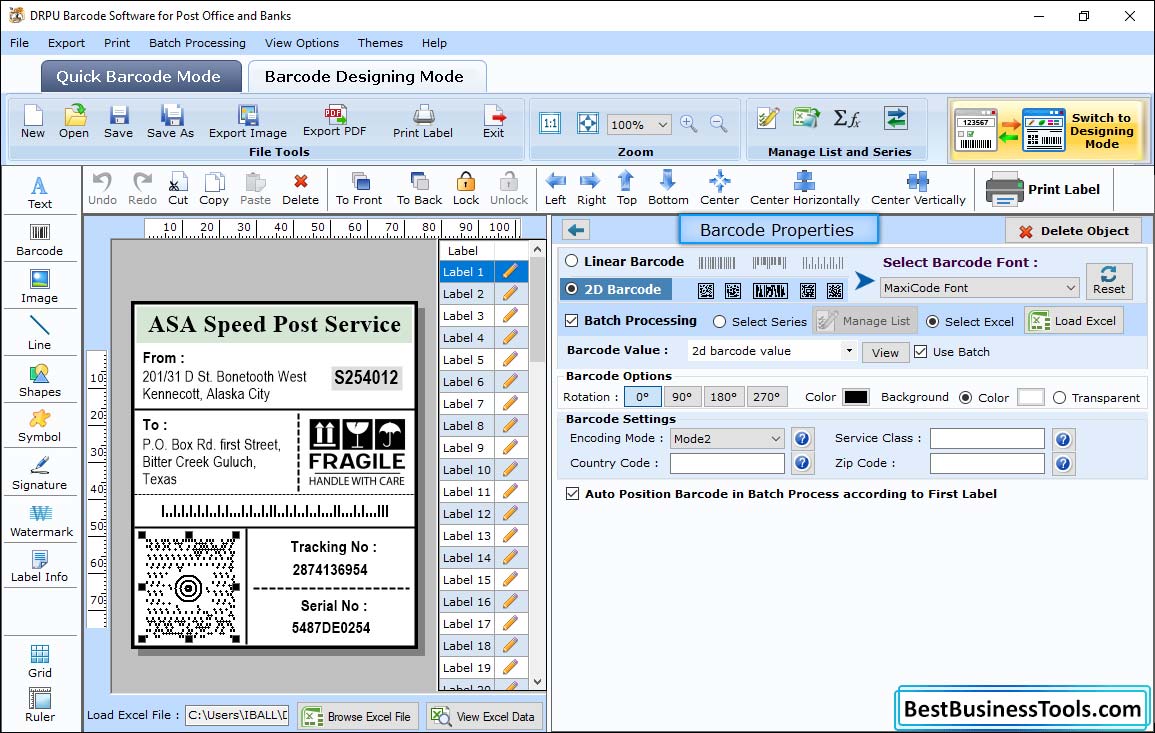The image size is (1155, 733).
Task: Open the Sigma fx series function tool
Action: (846, 119)
